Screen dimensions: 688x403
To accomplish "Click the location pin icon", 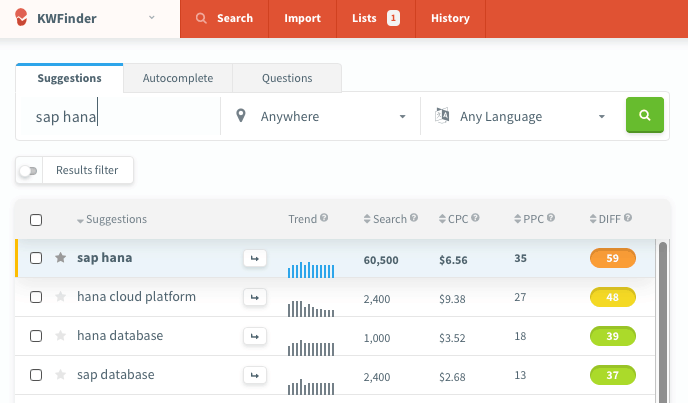I will (240, 116).
